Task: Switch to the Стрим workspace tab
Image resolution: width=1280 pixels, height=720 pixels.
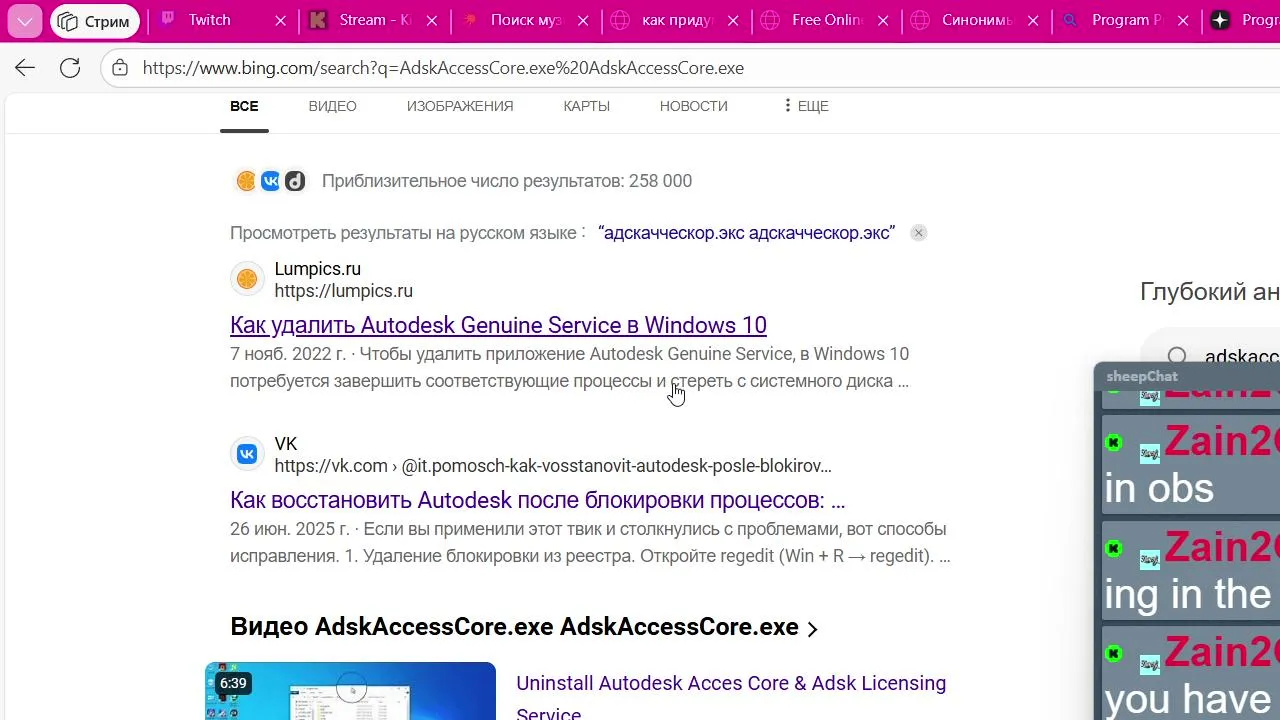Action: [95, 21]
